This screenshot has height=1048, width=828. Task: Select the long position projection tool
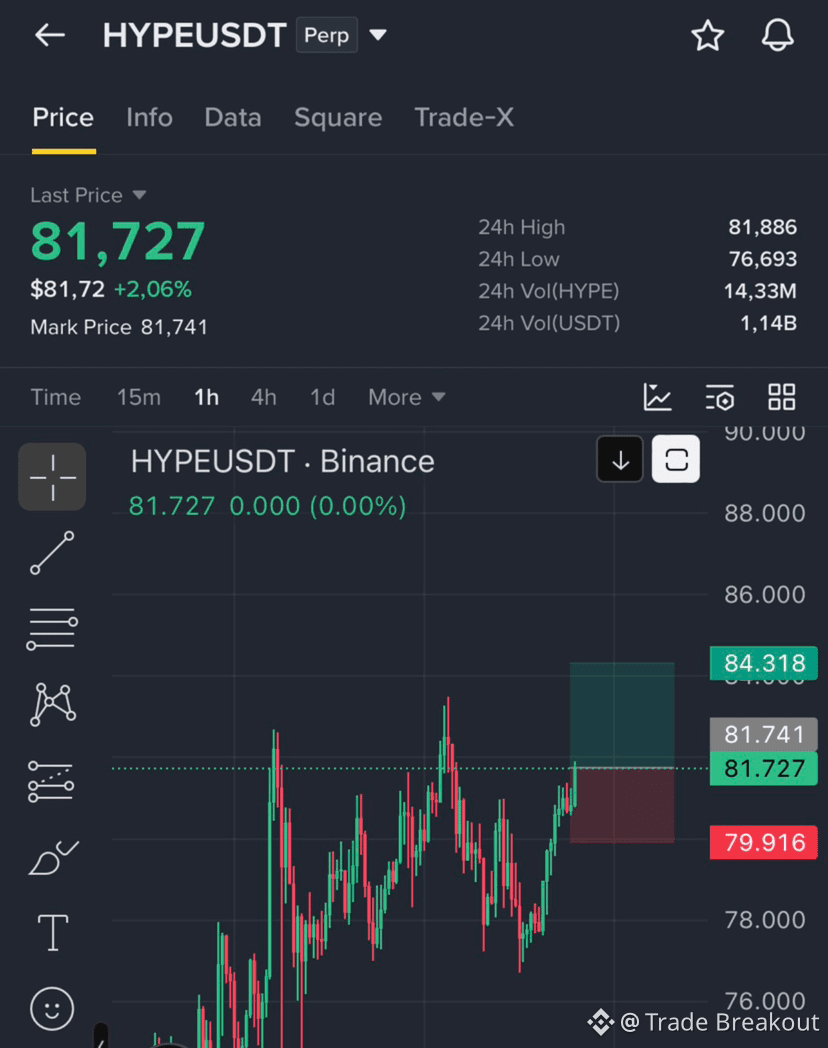point(51,781)
